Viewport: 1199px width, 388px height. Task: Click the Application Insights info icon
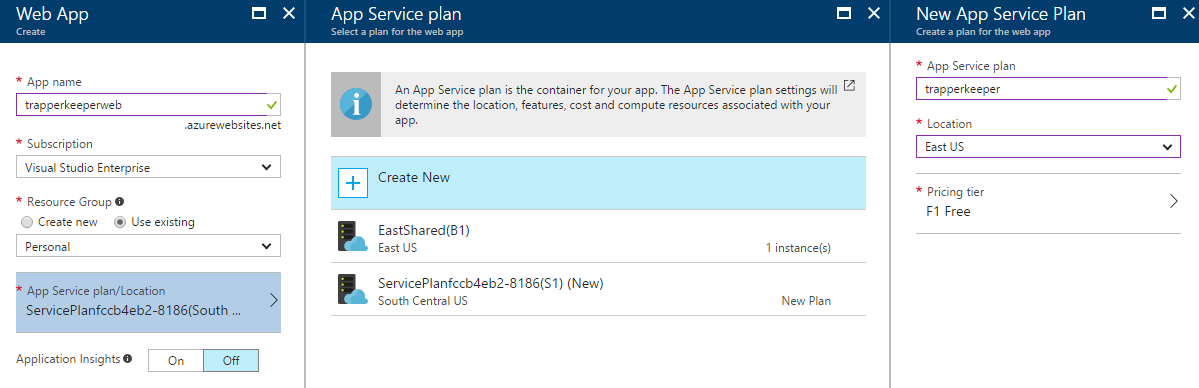coord(128,358)
